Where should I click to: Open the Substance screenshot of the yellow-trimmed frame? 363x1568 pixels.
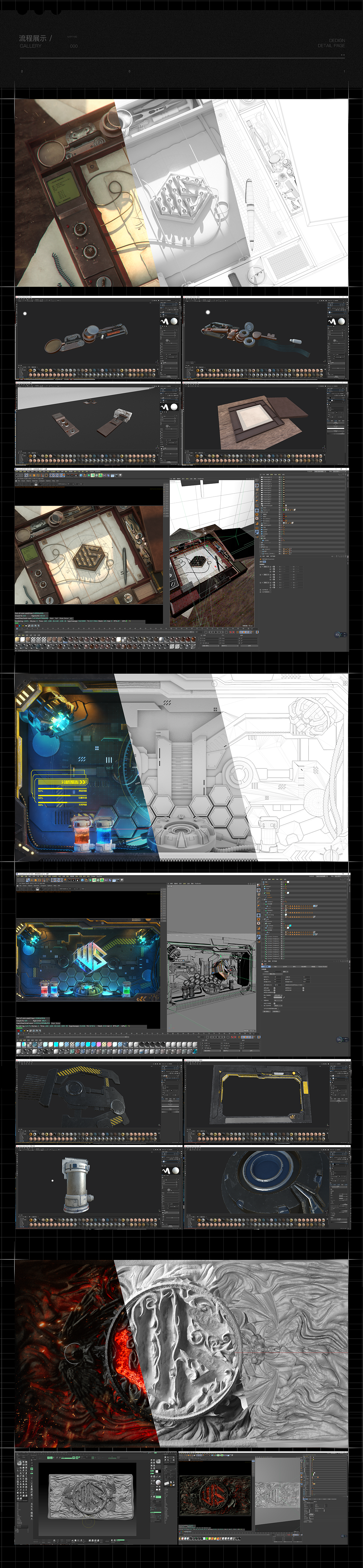[267, 1102]
